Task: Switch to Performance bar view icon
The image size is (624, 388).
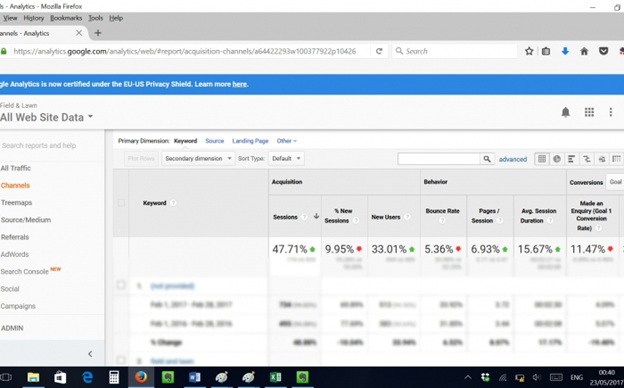Action: 571,159
